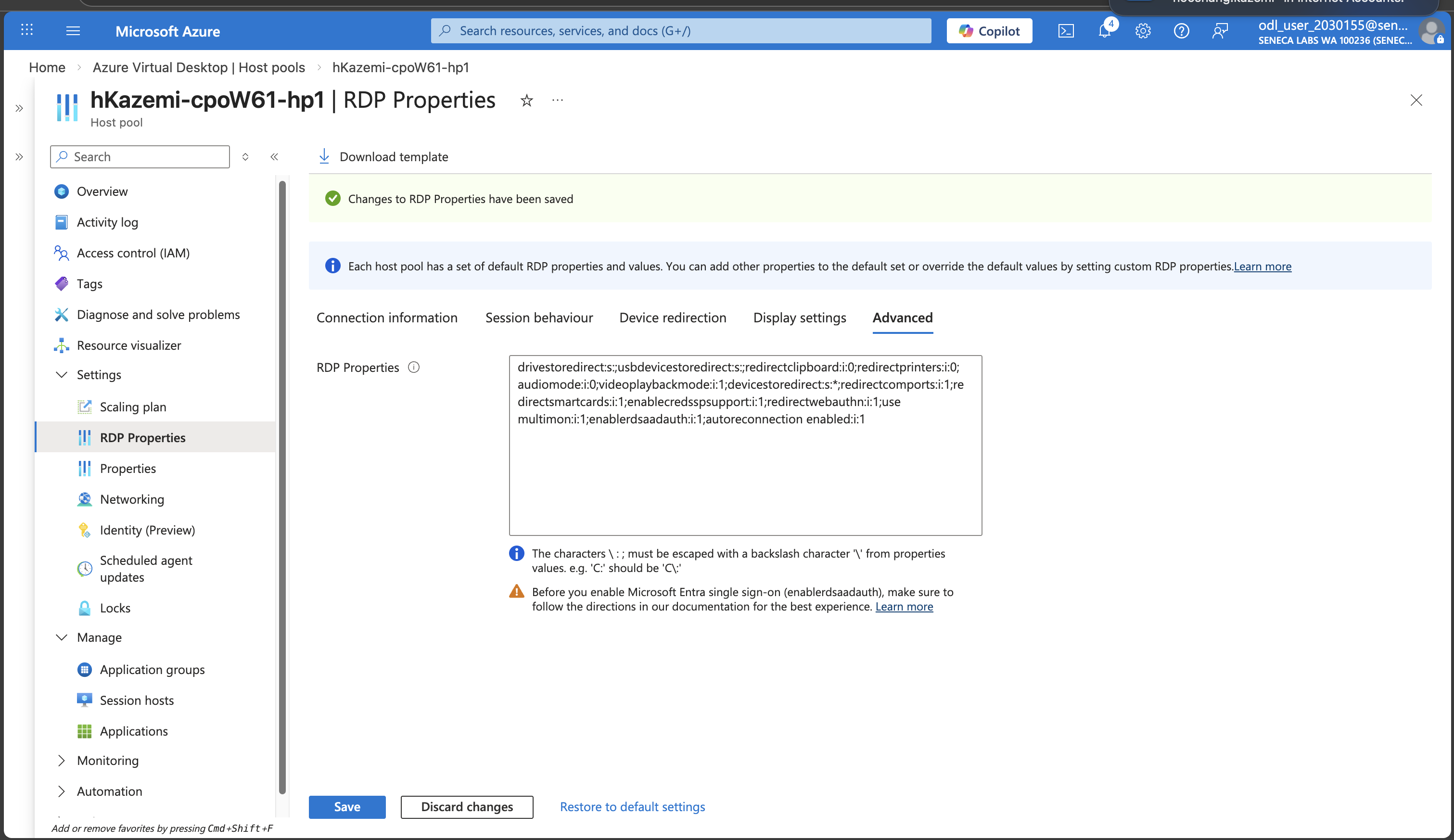1454x840 pixels.
Task: Click Discard changes button
Action: click(467, 806)
